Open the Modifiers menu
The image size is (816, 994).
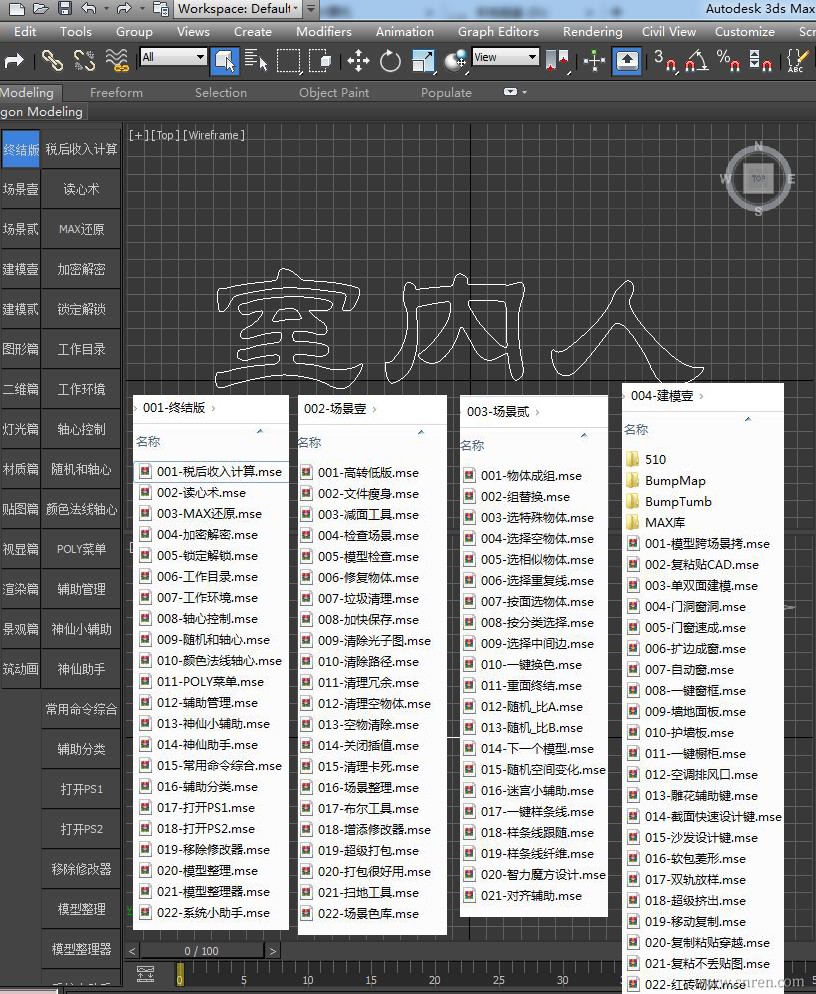(x=323, y=32)
